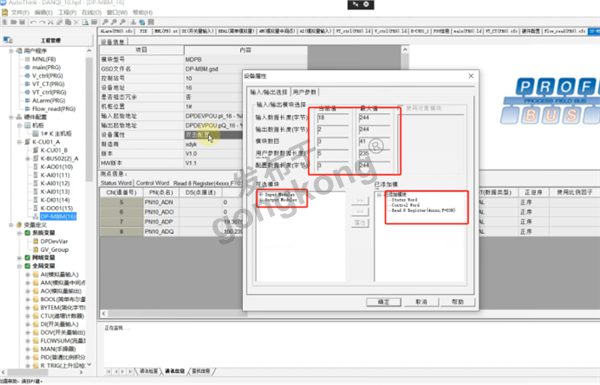
Task: Click the << remove module button
Action: tap(360, 211)
